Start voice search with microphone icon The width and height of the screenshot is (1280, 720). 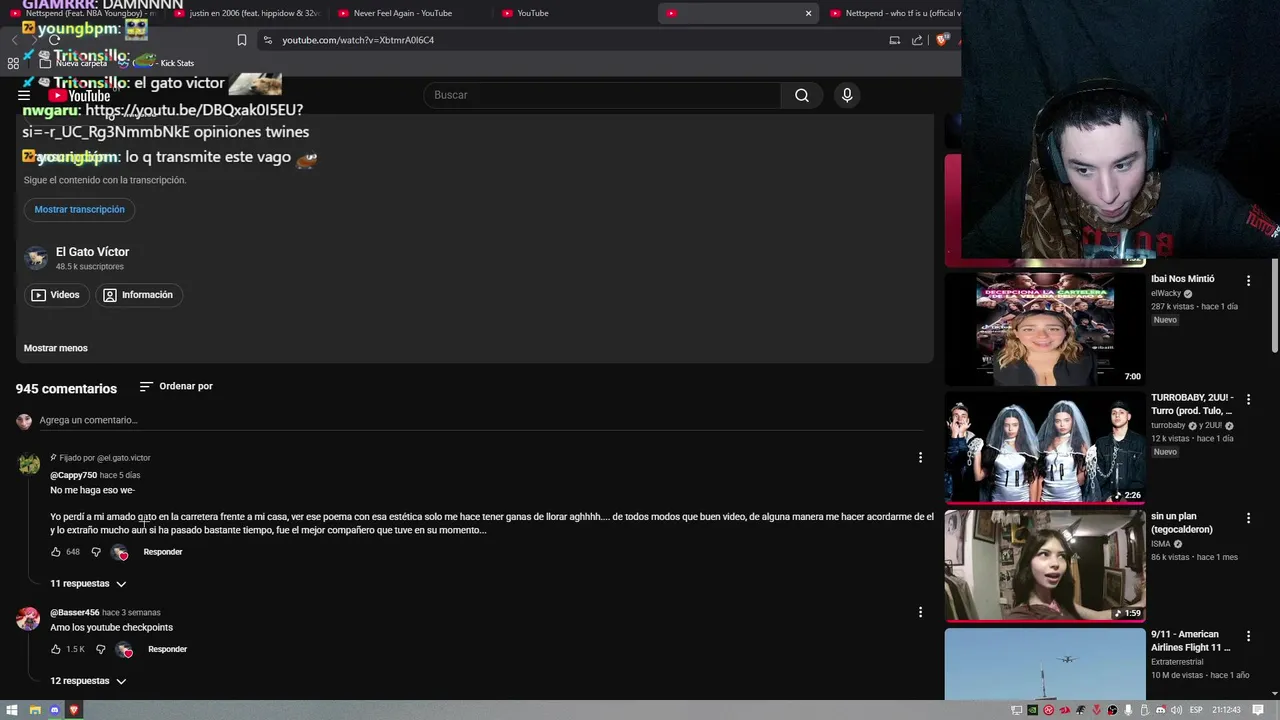pyautogui.click(x=847, y=95)
